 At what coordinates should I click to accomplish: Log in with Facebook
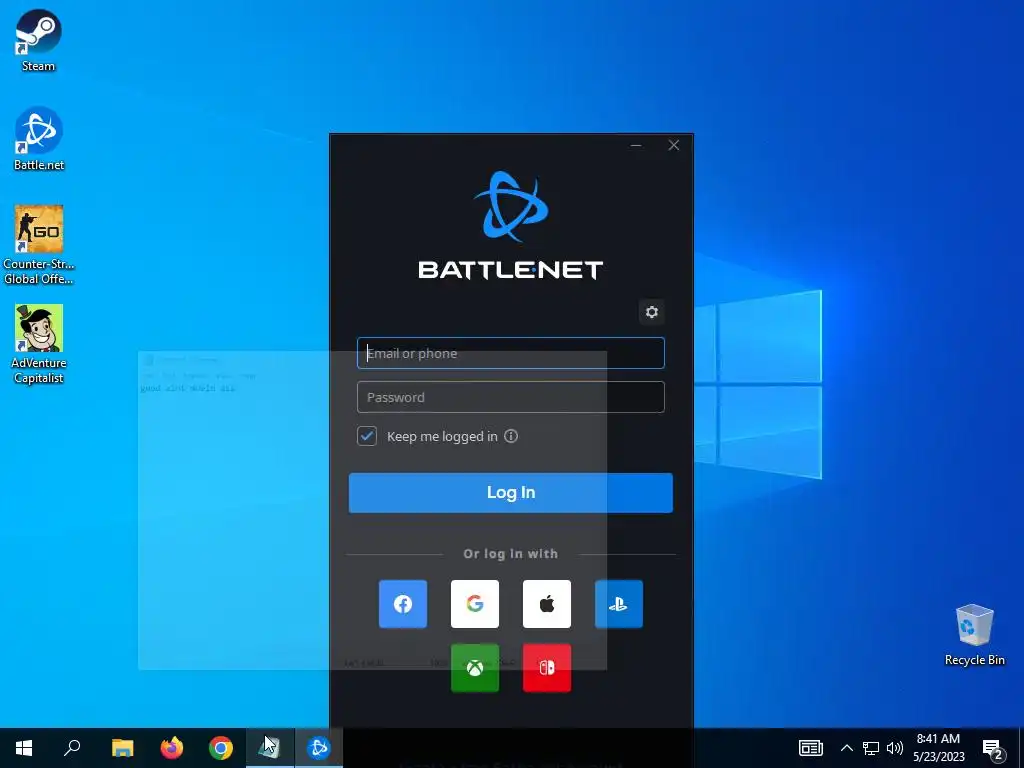403,604
